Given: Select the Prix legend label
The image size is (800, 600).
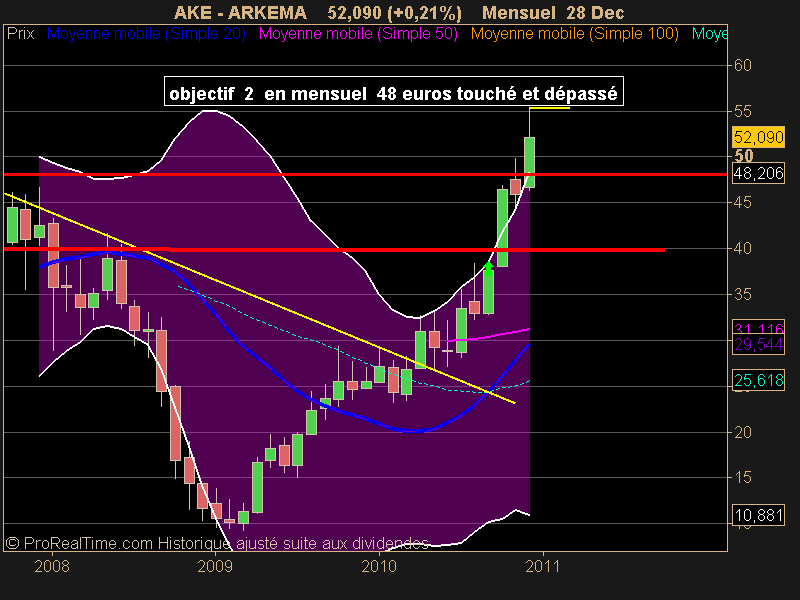Looking at the screenshot, I should point(20,34).
